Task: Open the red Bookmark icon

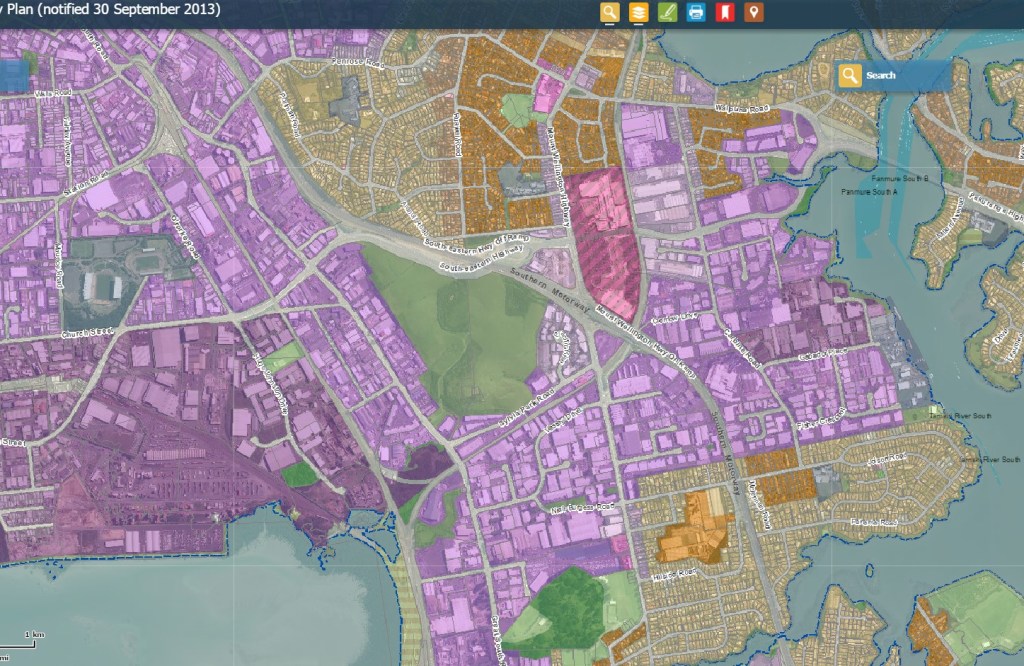Action: pos(725,13)
